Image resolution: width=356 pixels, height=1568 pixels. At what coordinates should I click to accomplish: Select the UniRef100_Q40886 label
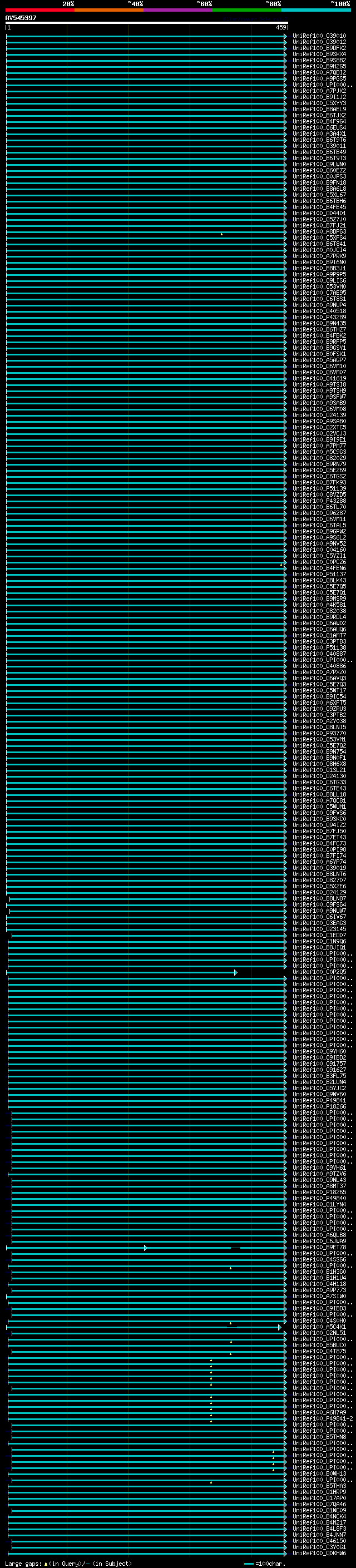coord(319,666)
